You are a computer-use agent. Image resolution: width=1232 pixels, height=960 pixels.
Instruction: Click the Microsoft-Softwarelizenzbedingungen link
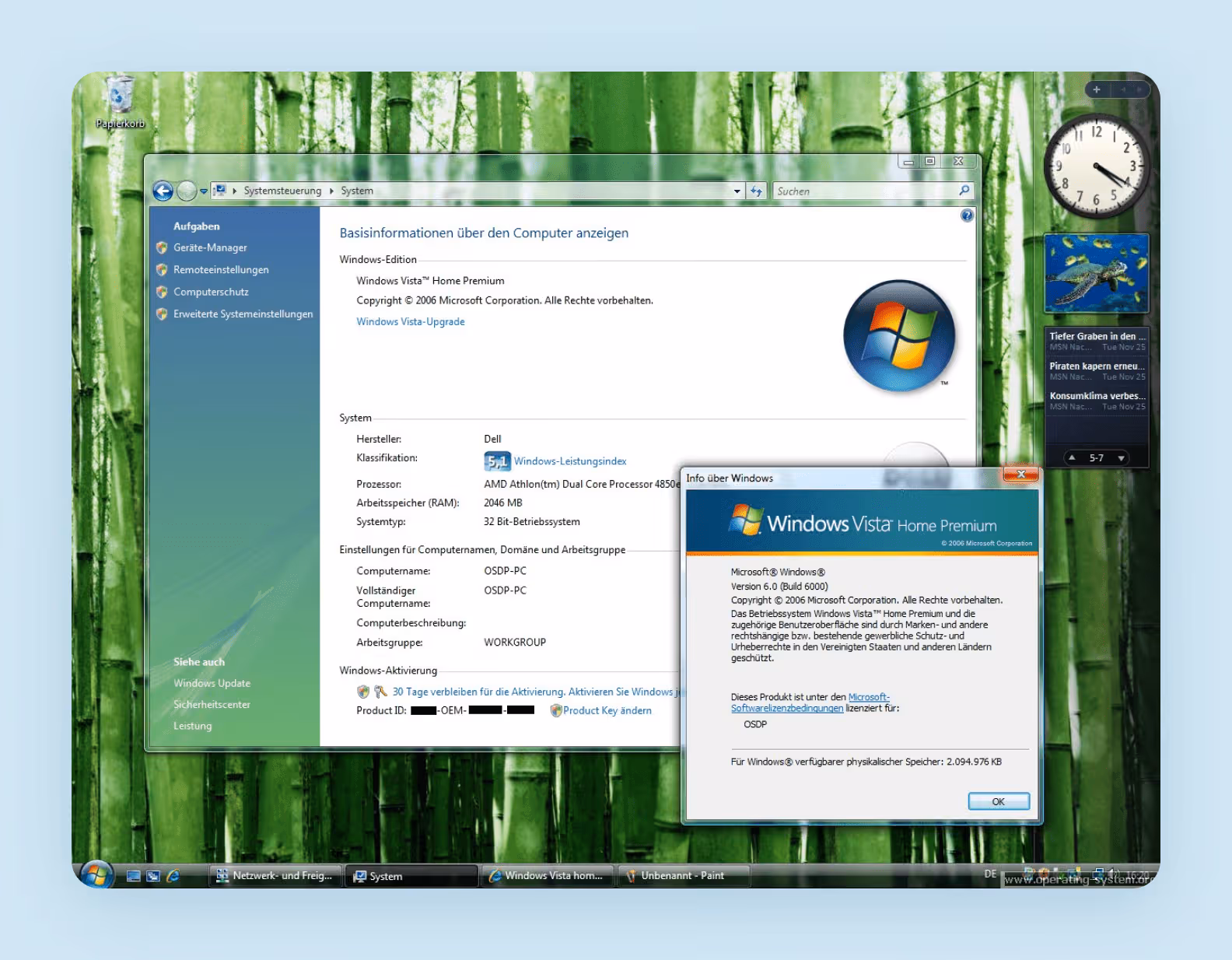point(810,702)
